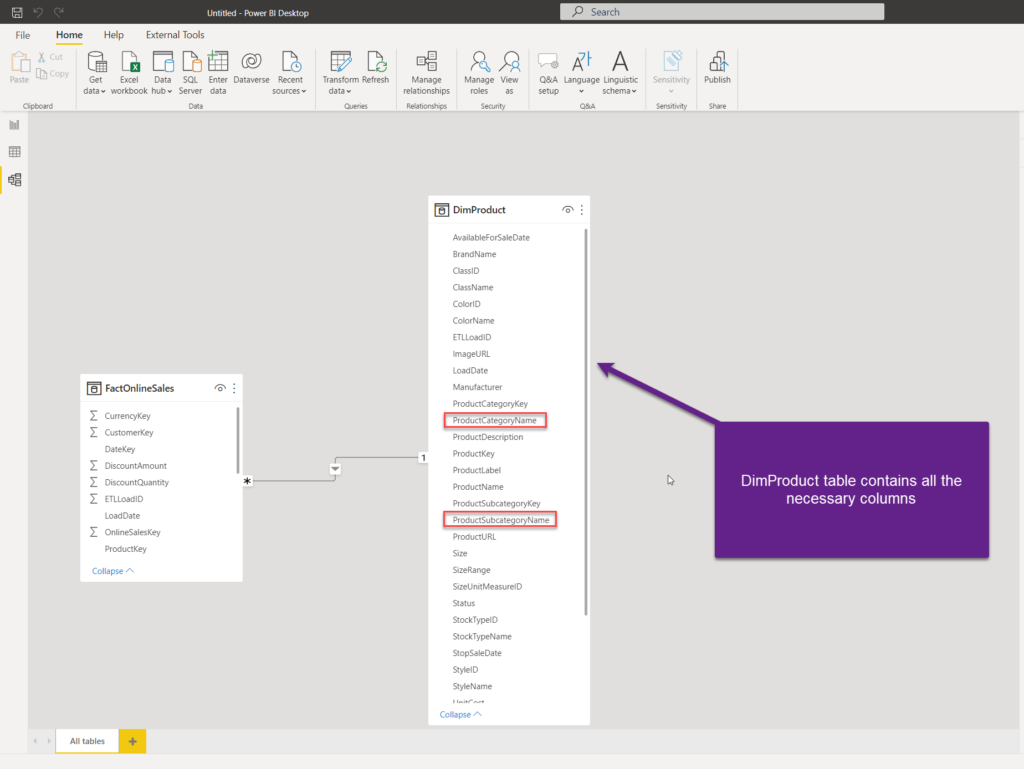Viewport: 1024px width, 769px height.
Task: Click the Search box in title bar
Action: coord(722,12)
